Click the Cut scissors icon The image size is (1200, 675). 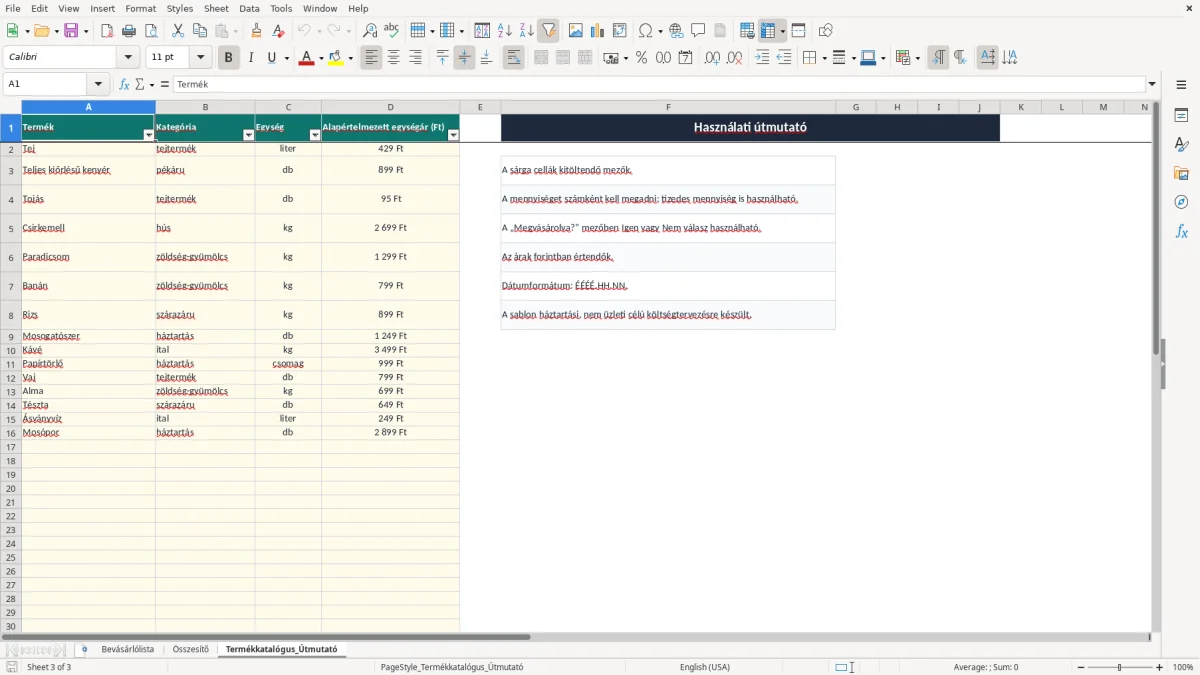[178, 31]
